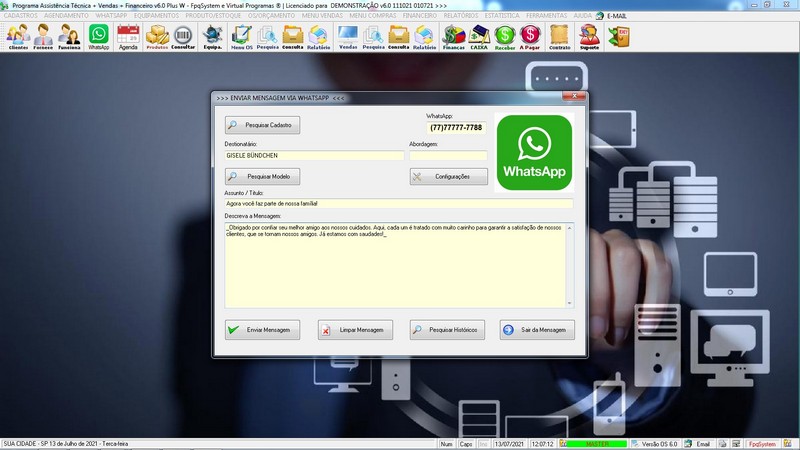Open the FERRAMENTAS menu

(546, 16)
